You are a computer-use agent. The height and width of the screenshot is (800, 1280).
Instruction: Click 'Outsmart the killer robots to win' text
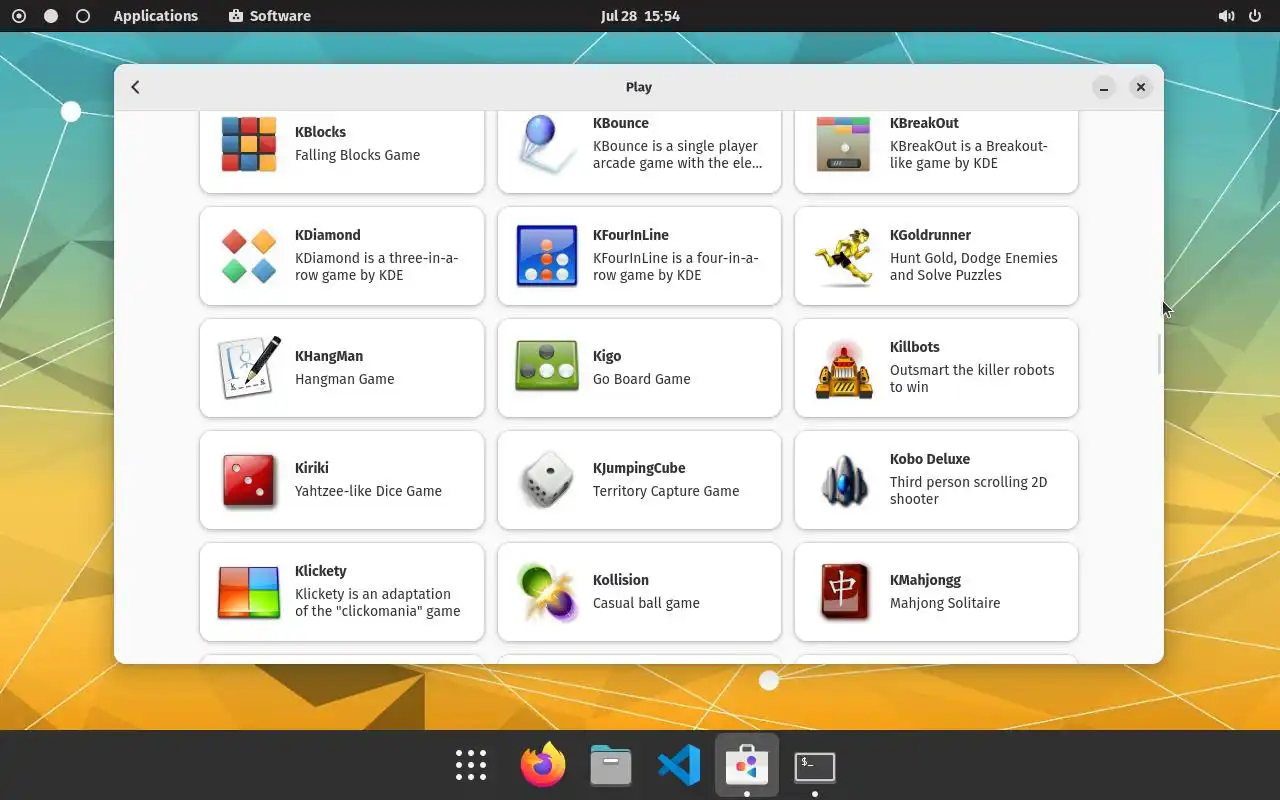(972, 378)
